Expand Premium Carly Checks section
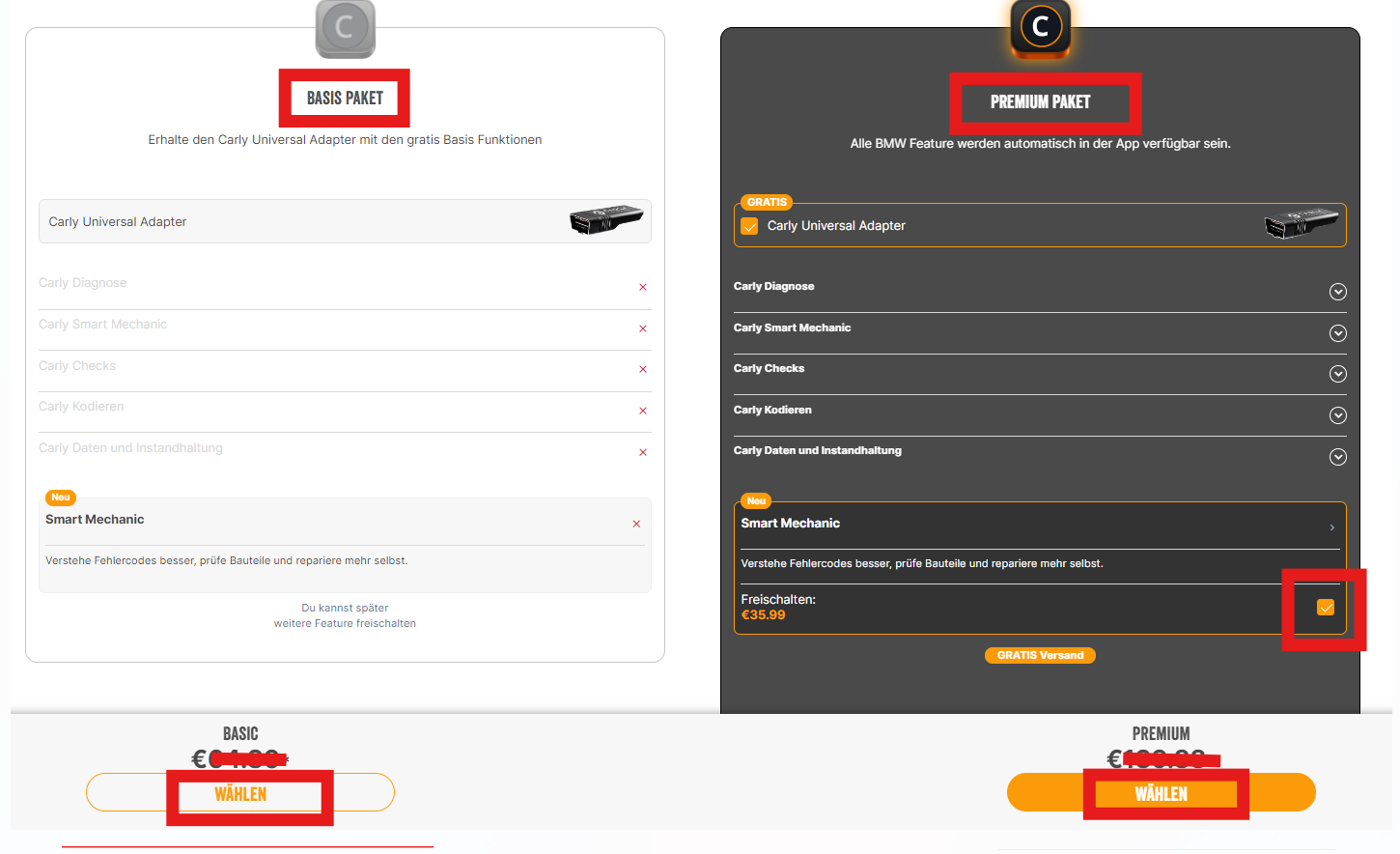Image resolution: width=1400 pixels, height=854 pixels. coord(1338,374)
